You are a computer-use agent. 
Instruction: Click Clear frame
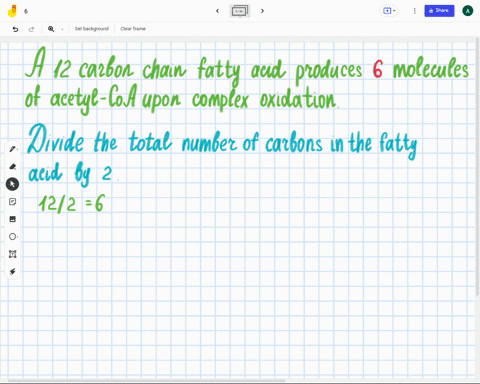point(133,29)
